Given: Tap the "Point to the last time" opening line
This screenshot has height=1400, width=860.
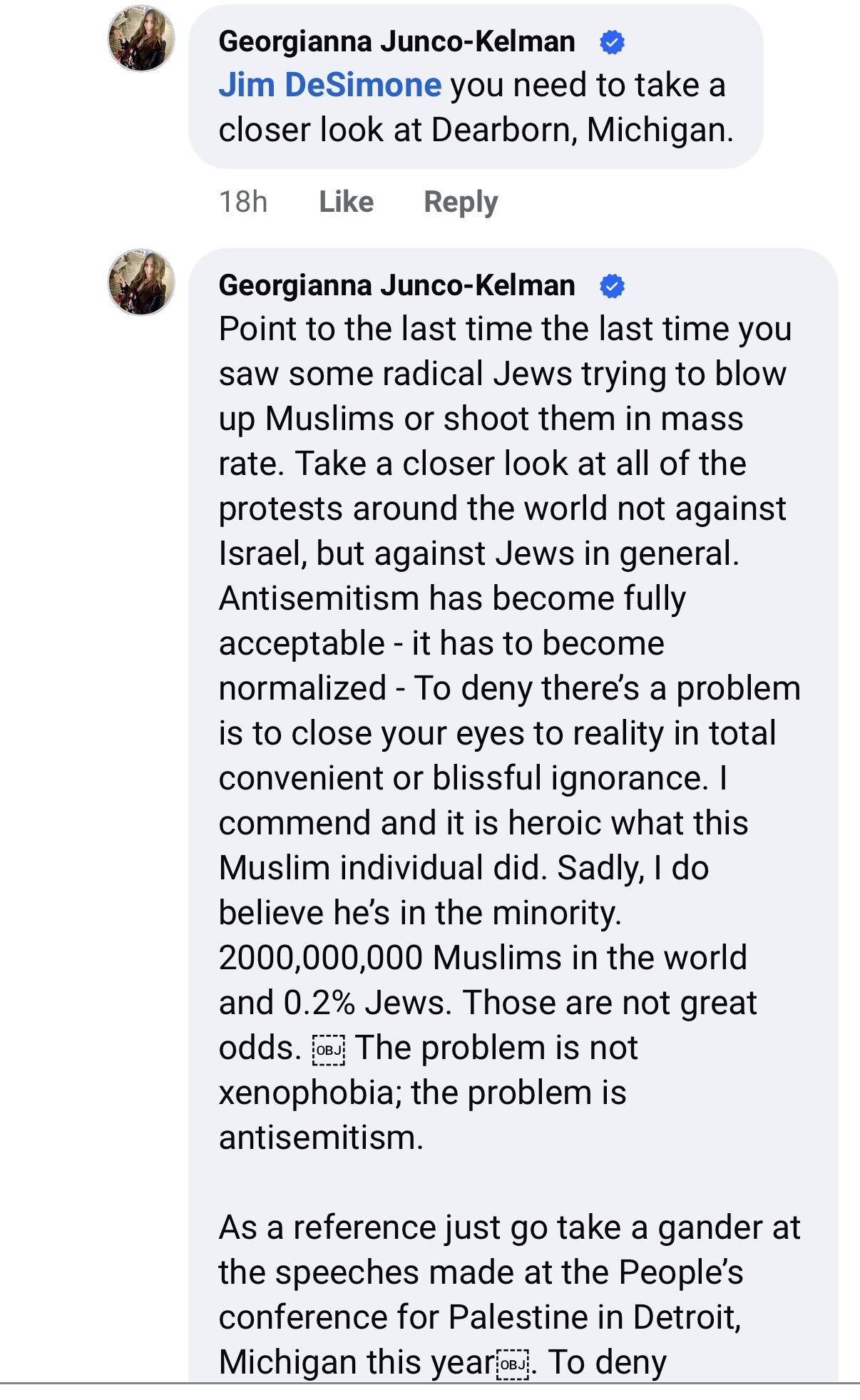Looking at the screenshot, I should [505, 329].
